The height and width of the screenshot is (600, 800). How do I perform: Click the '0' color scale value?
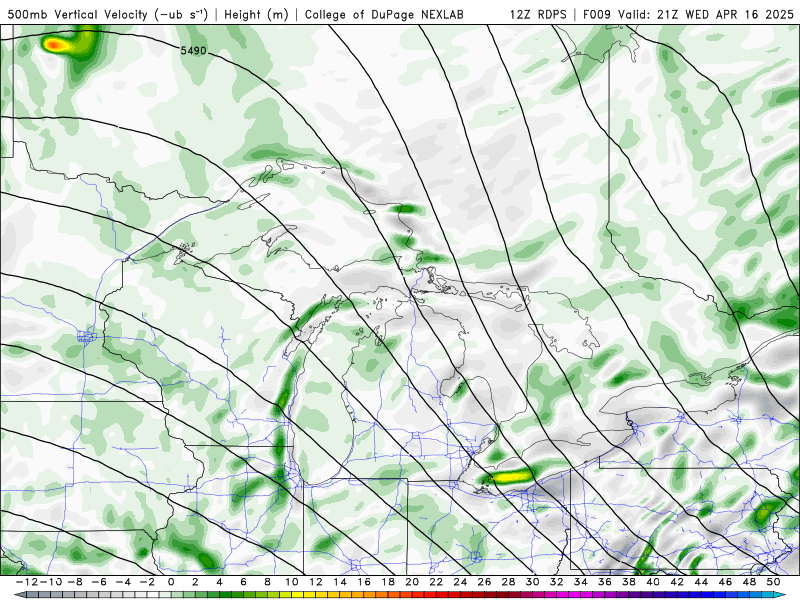171,582
